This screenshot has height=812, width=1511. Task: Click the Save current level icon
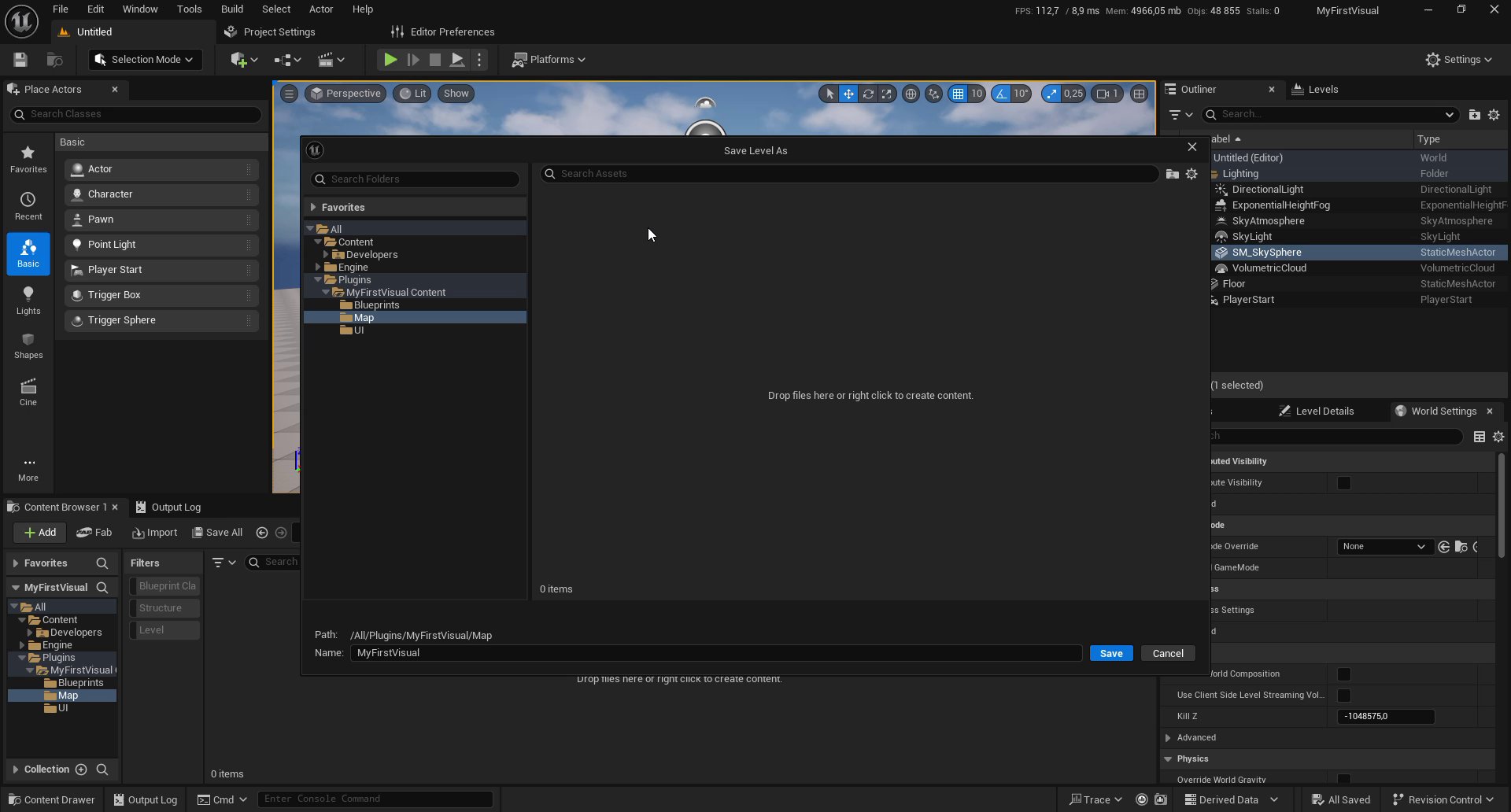(x=20, y=60)
